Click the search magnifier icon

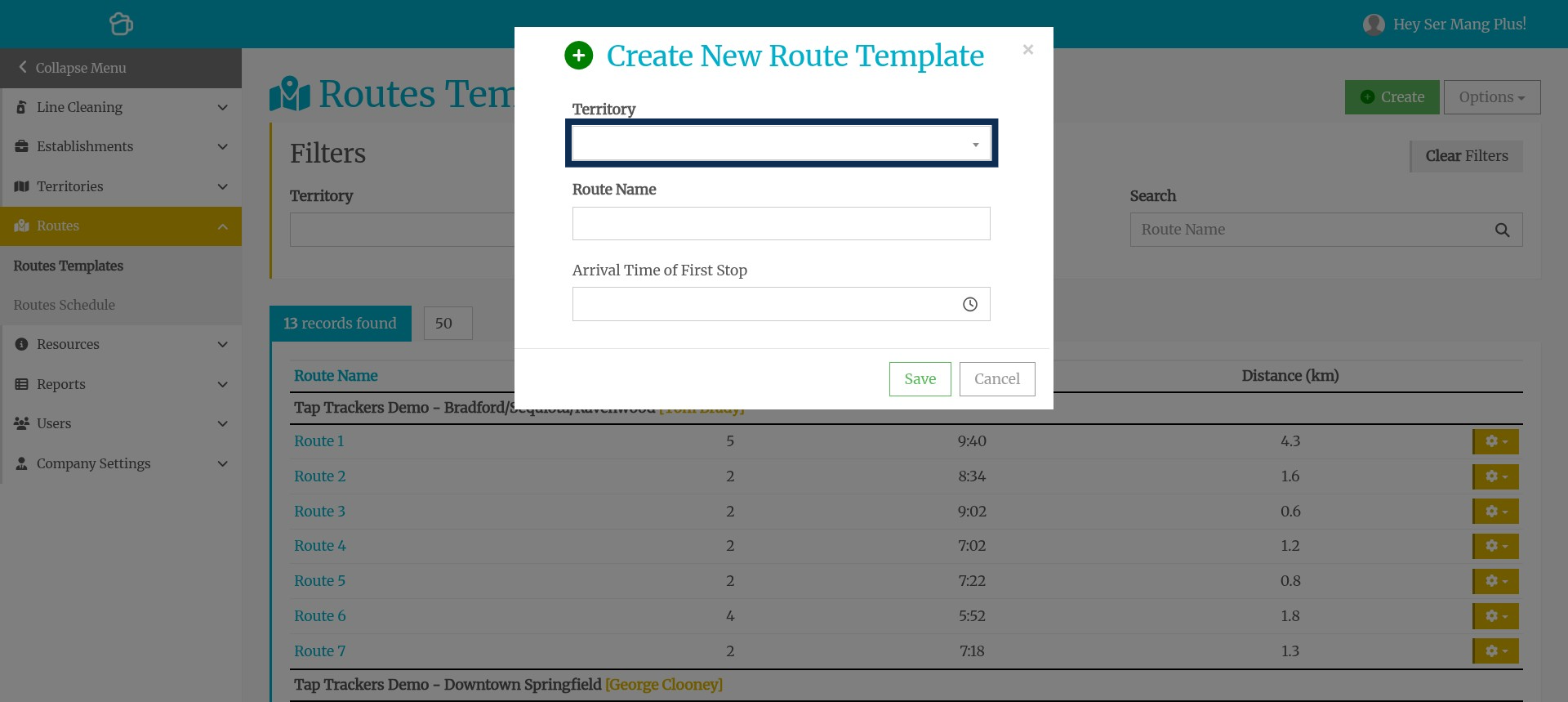(x=1501, y=230)
